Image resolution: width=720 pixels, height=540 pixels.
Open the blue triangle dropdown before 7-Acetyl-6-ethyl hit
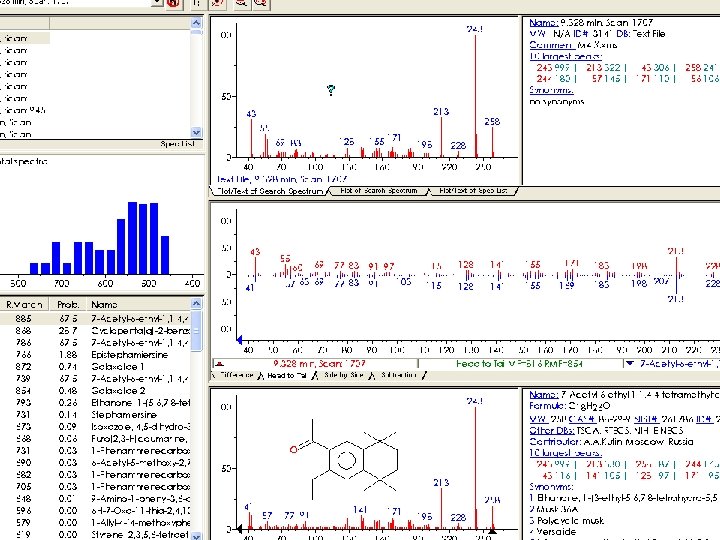coord(630,363)
